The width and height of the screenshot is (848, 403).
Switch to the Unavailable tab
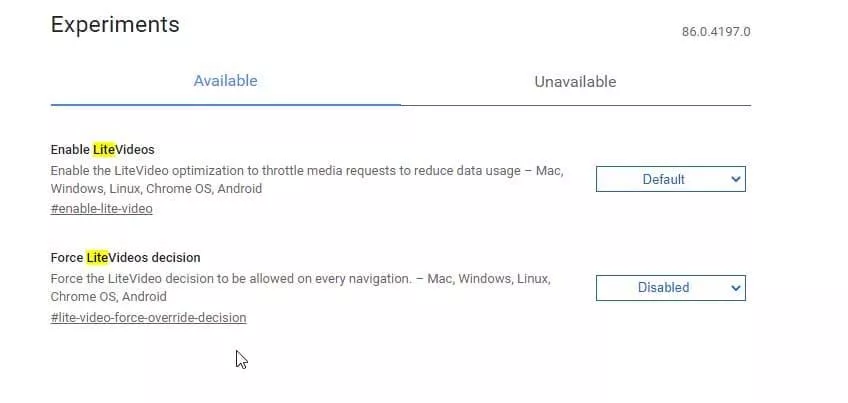tap(575, 82)
